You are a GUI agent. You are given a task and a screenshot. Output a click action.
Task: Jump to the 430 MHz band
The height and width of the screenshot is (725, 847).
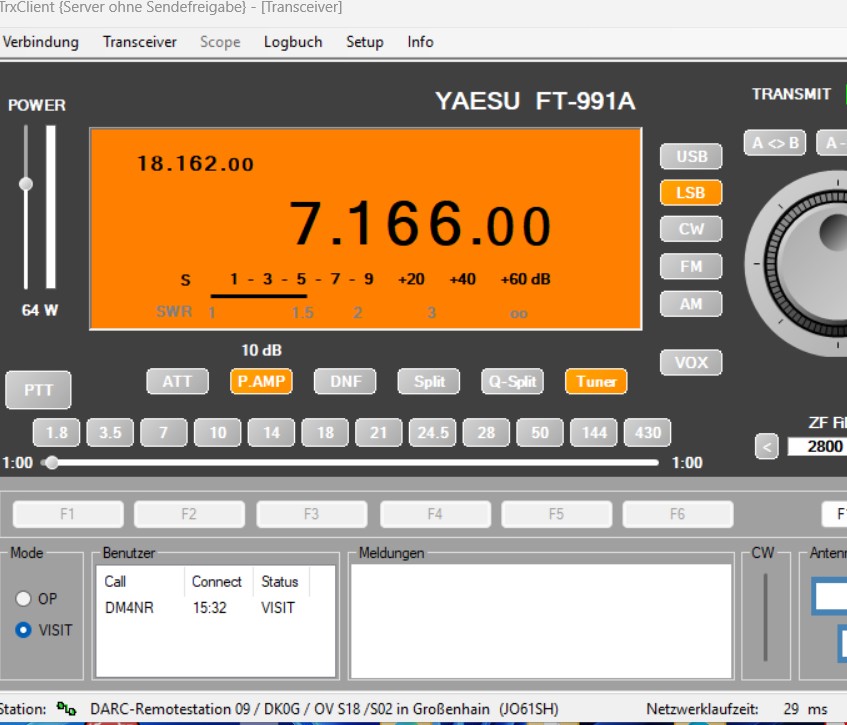point(648,433)
